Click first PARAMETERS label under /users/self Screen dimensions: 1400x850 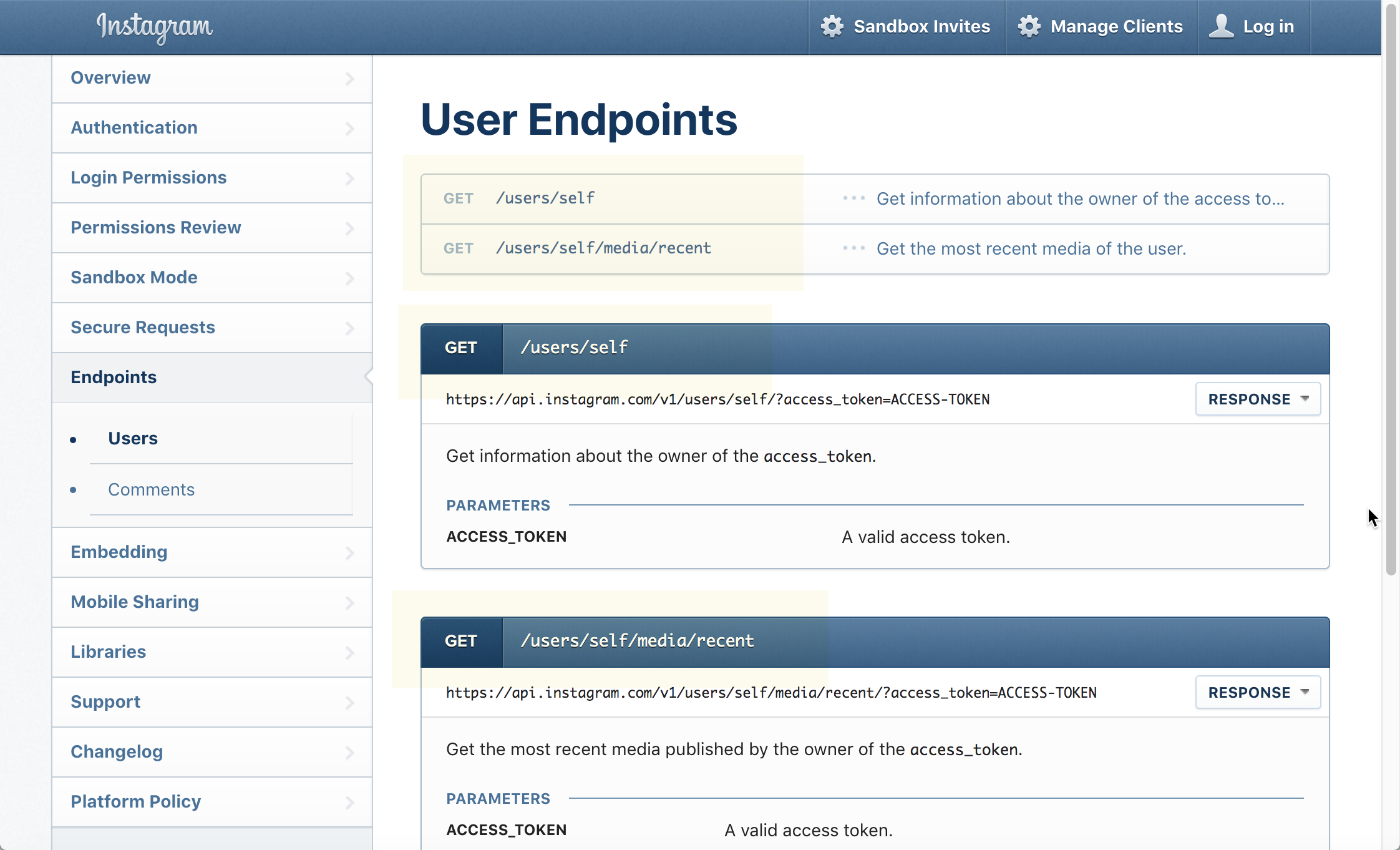[x=498, y=506]
